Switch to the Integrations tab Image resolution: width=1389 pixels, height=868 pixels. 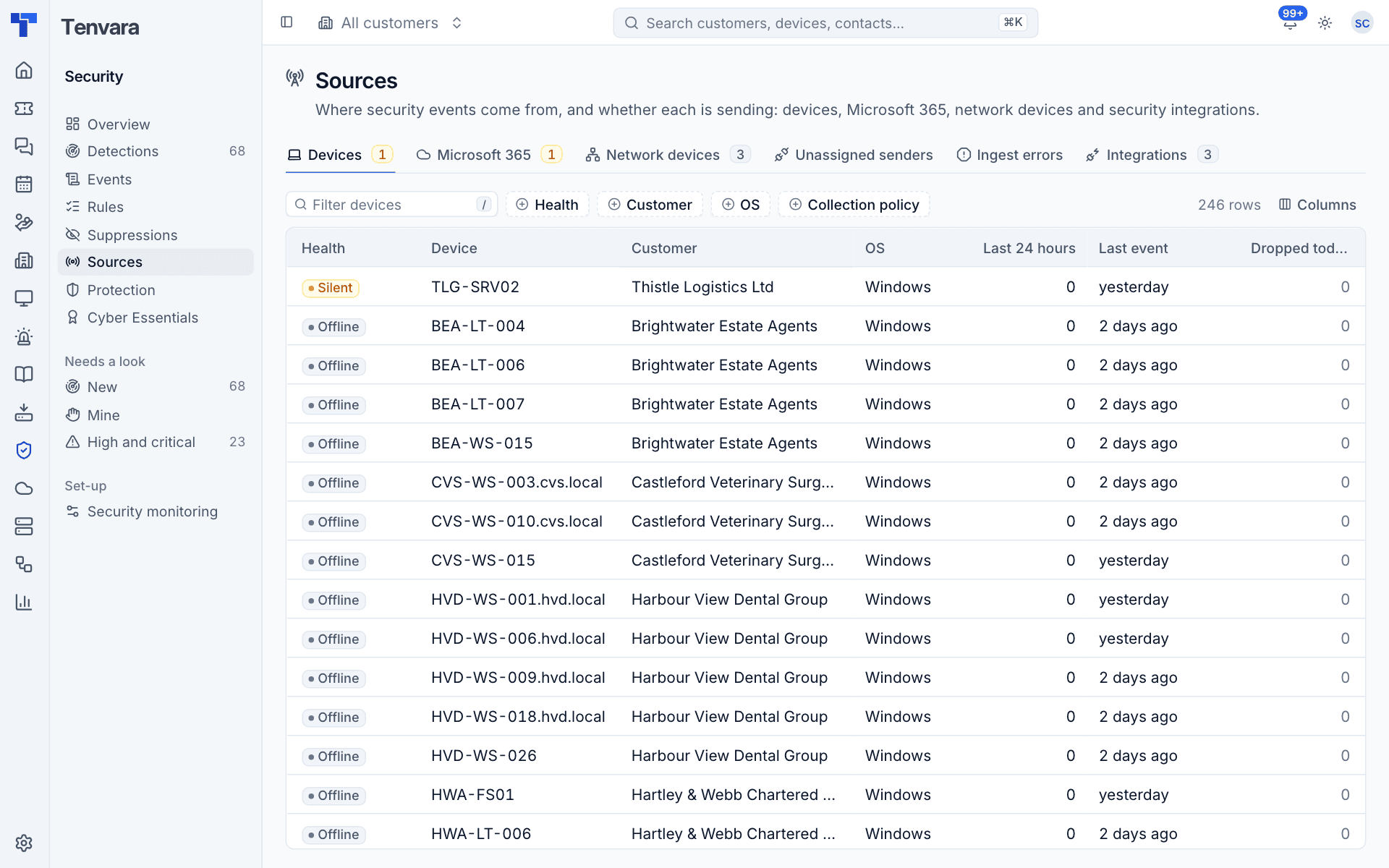tap(1152, 155)
